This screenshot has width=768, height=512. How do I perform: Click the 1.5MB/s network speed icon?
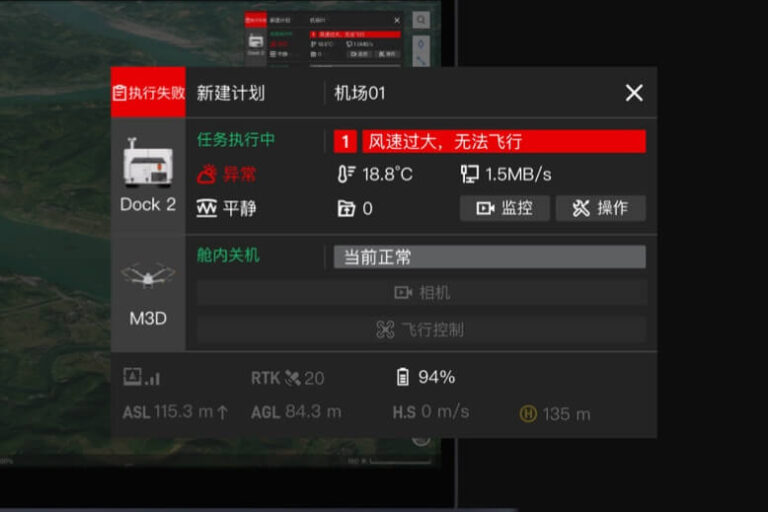coord(469,174)
